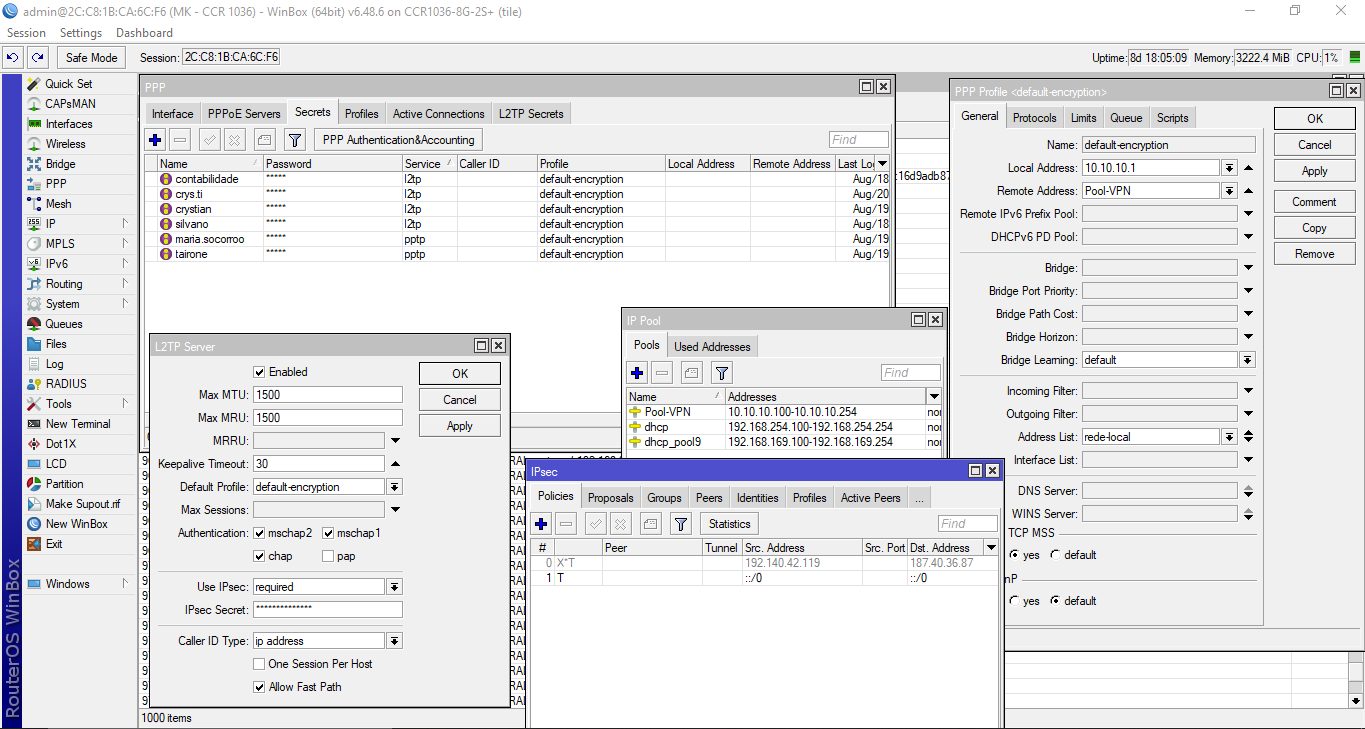
Task: Click the filter funnel icon in PPP window
Action: [x=294, y=140]
